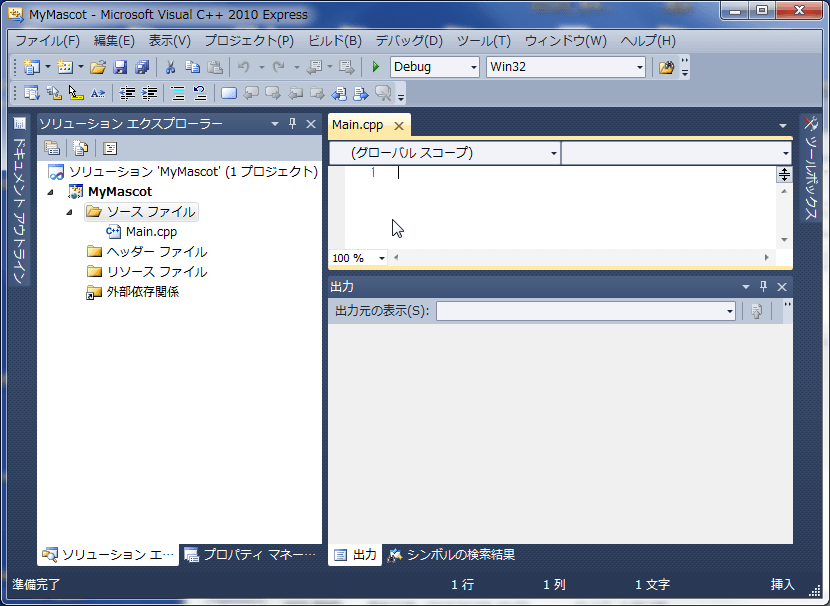This screenshot has height=606, width=830.
Task: Click the Cut scissors icon
Action: click(170, 67)
